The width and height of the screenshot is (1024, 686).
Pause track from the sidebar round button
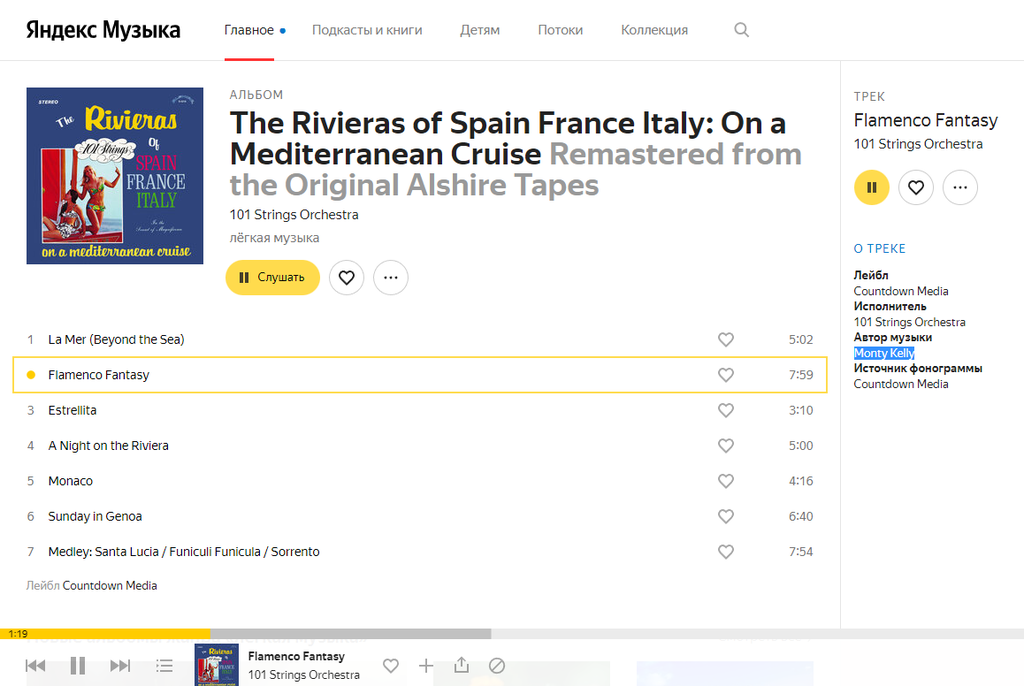872,188
